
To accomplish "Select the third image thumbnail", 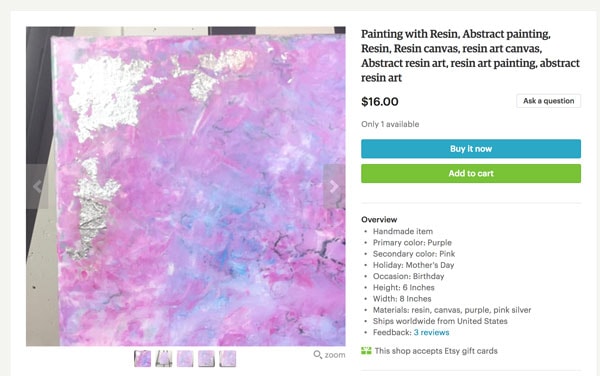I will (185, 359).
